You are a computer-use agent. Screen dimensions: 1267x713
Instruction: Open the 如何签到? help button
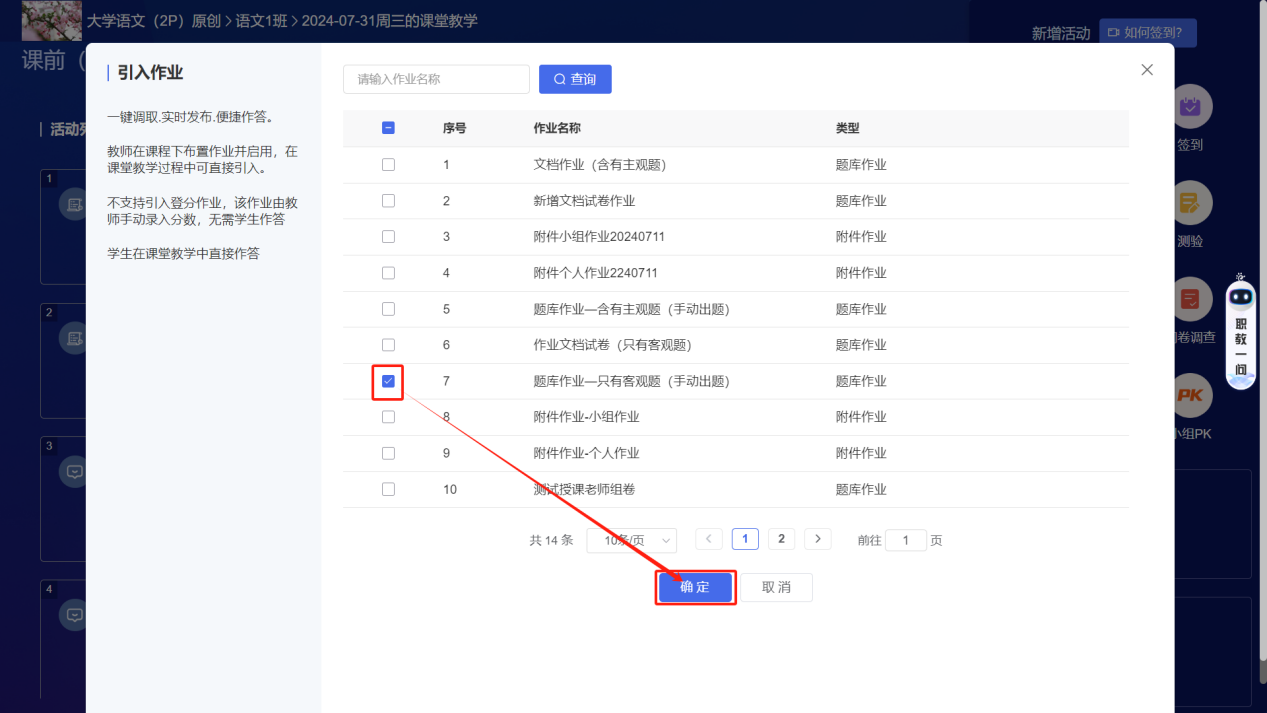[x=1147, y=32]
